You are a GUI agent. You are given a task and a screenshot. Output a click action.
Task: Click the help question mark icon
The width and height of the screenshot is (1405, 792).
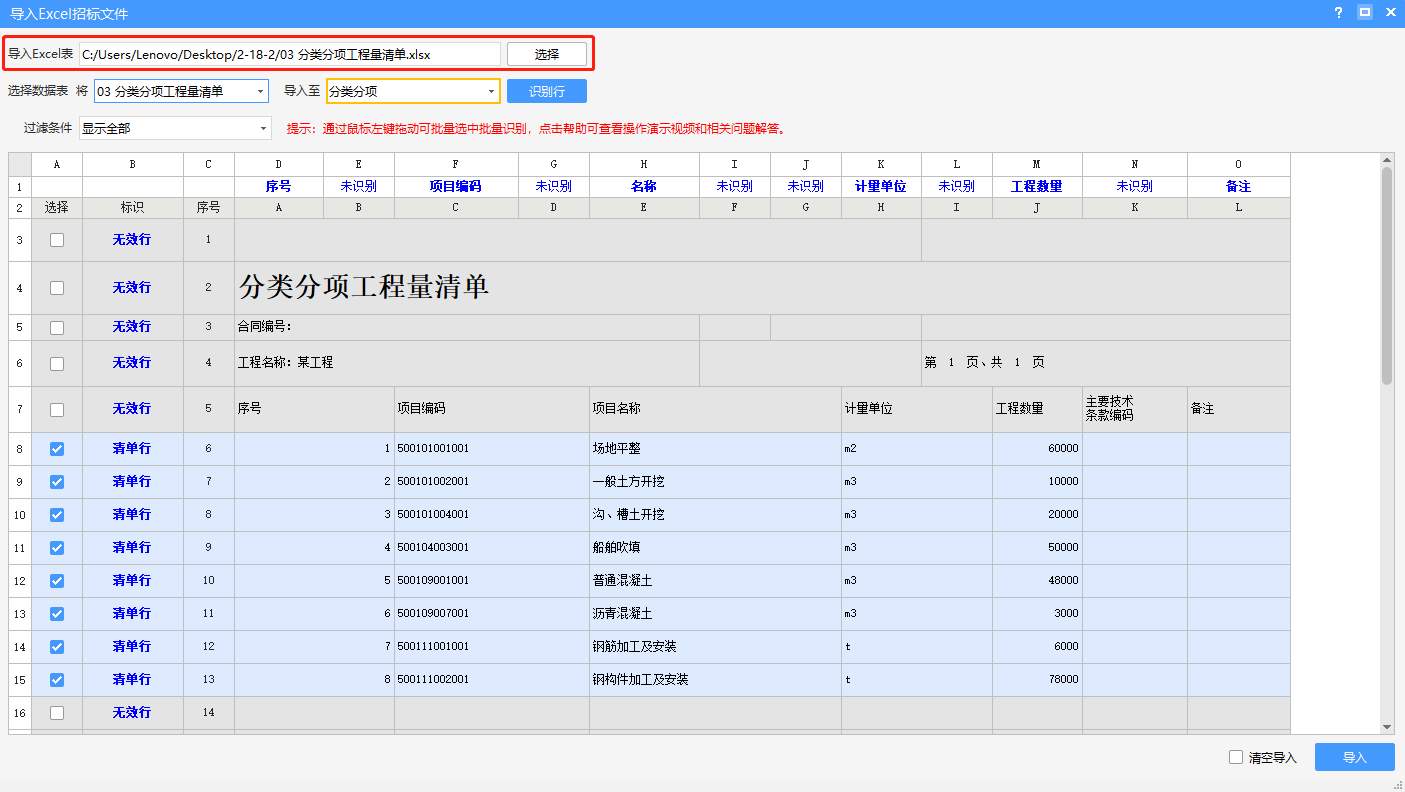pos(1338,13)
